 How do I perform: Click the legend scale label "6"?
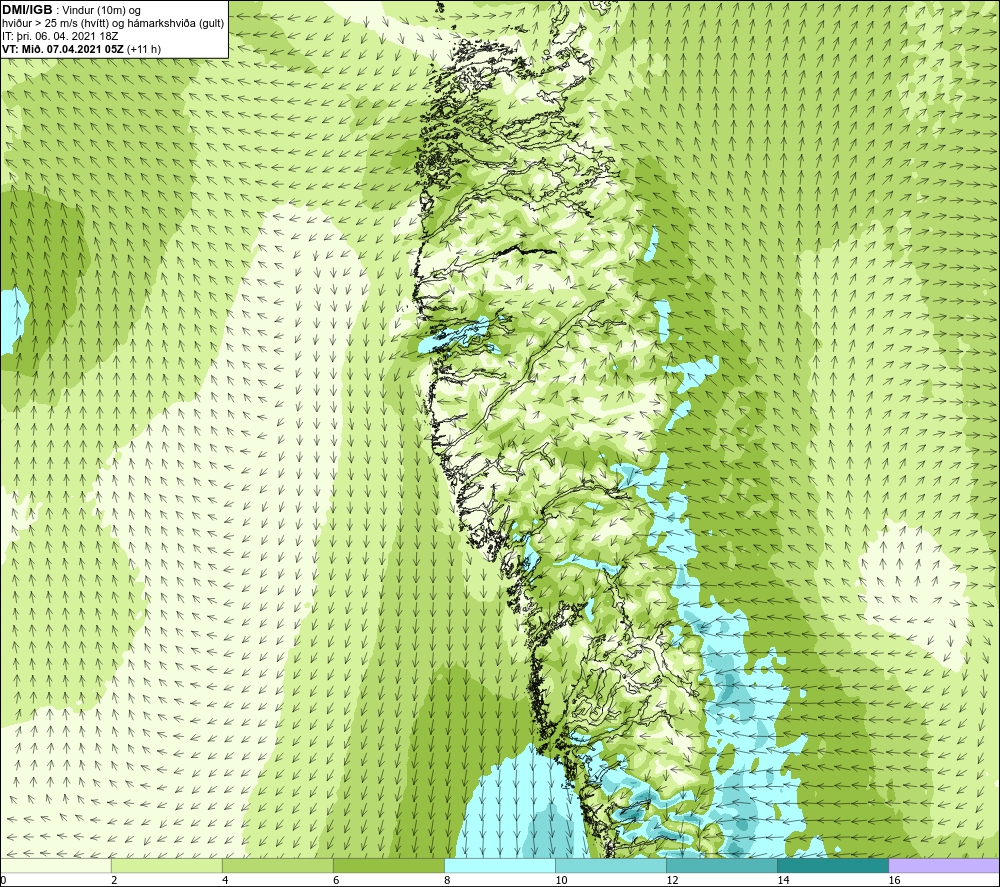point(336,881)
